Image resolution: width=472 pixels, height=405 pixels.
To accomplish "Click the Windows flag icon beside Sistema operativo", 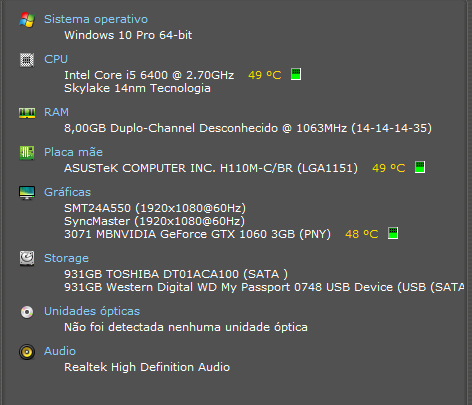I will coord(27,20).
